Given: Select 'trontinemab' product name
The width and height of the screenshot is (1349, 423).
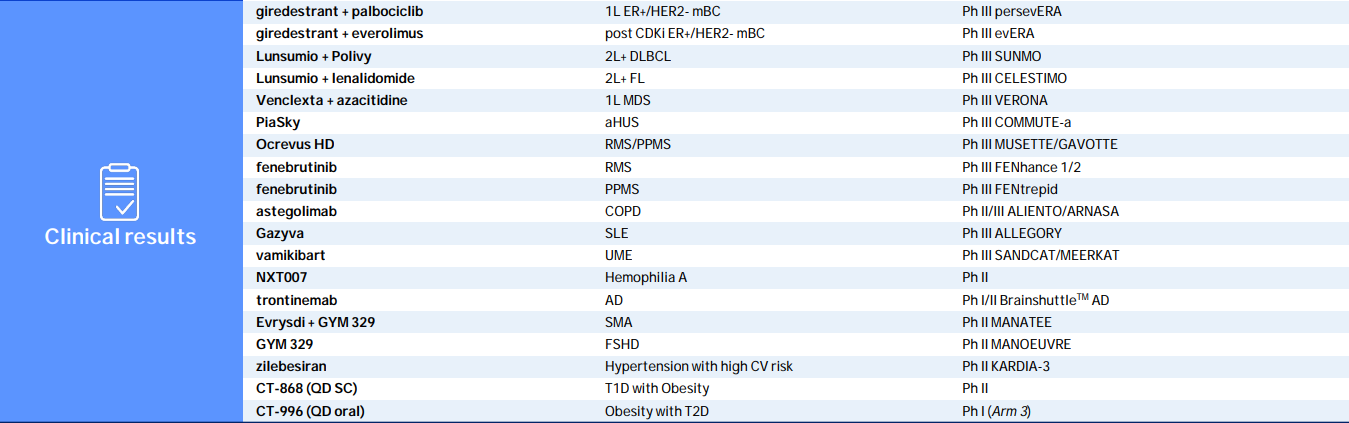Looking at the screenshot, I should (297, 300).
